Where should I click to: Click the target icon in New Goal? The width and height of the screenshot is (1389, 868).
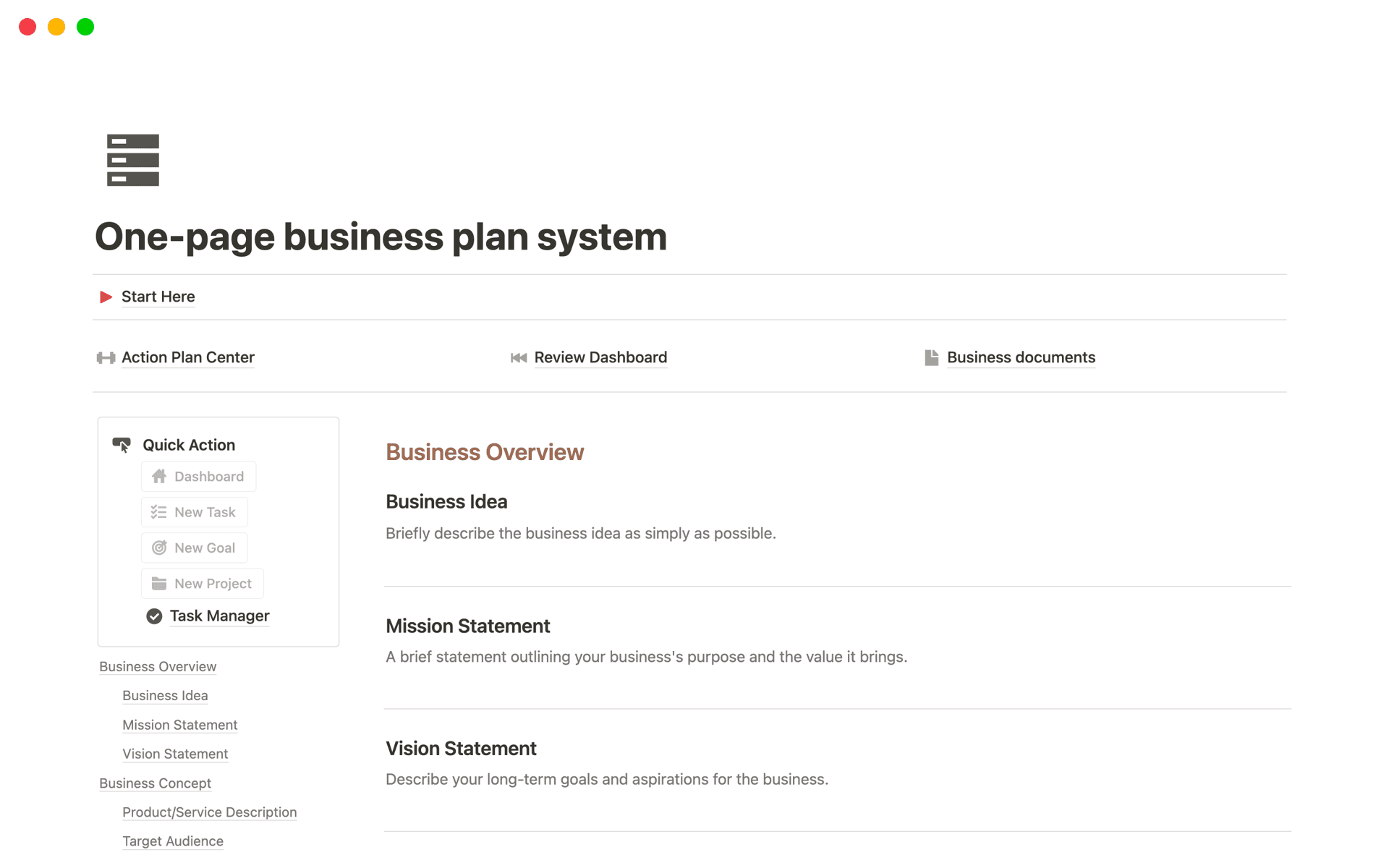coord(159,548)
